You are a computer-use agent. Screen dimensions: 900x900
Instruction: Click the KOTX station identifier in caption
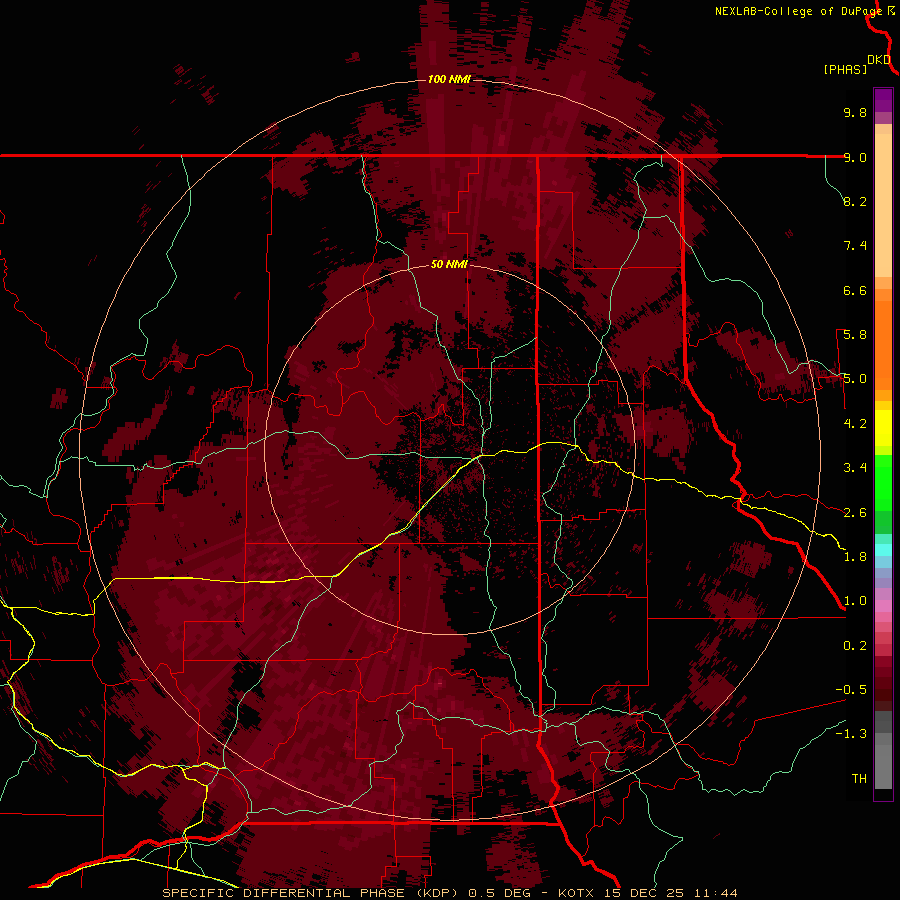click(x=577, y=893)
